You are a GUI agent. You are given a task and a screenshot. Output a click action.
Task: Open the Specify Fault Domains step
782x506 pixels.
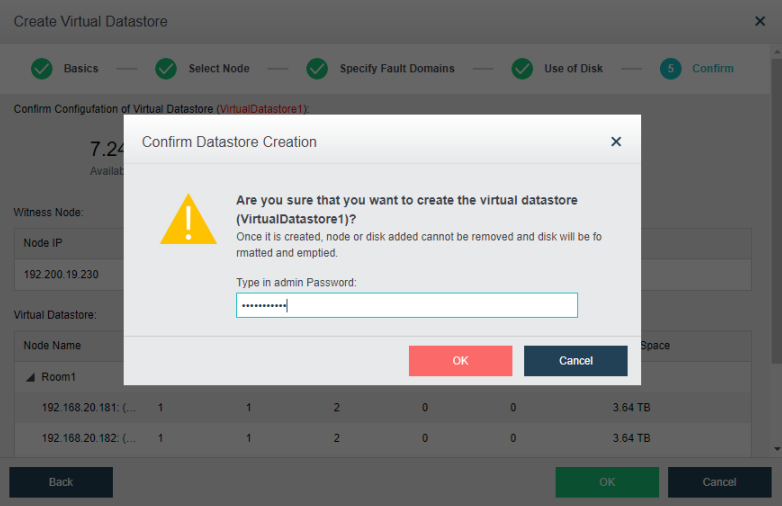(x=397, y=69)
